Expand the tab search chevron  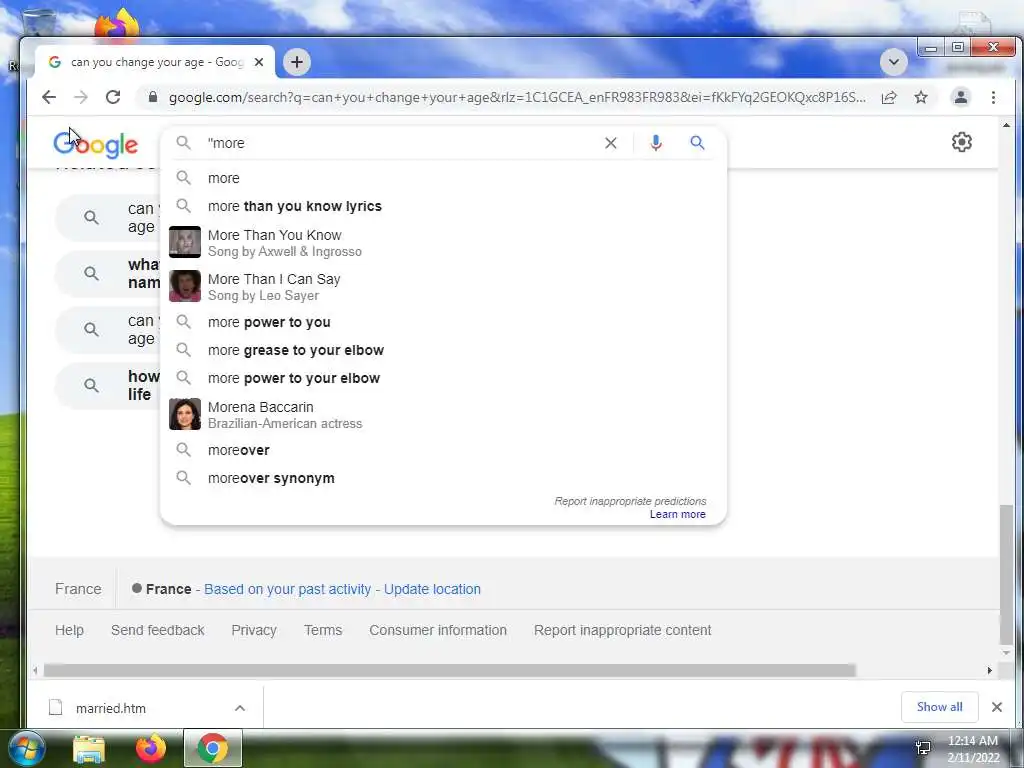[x=893, y=62]
